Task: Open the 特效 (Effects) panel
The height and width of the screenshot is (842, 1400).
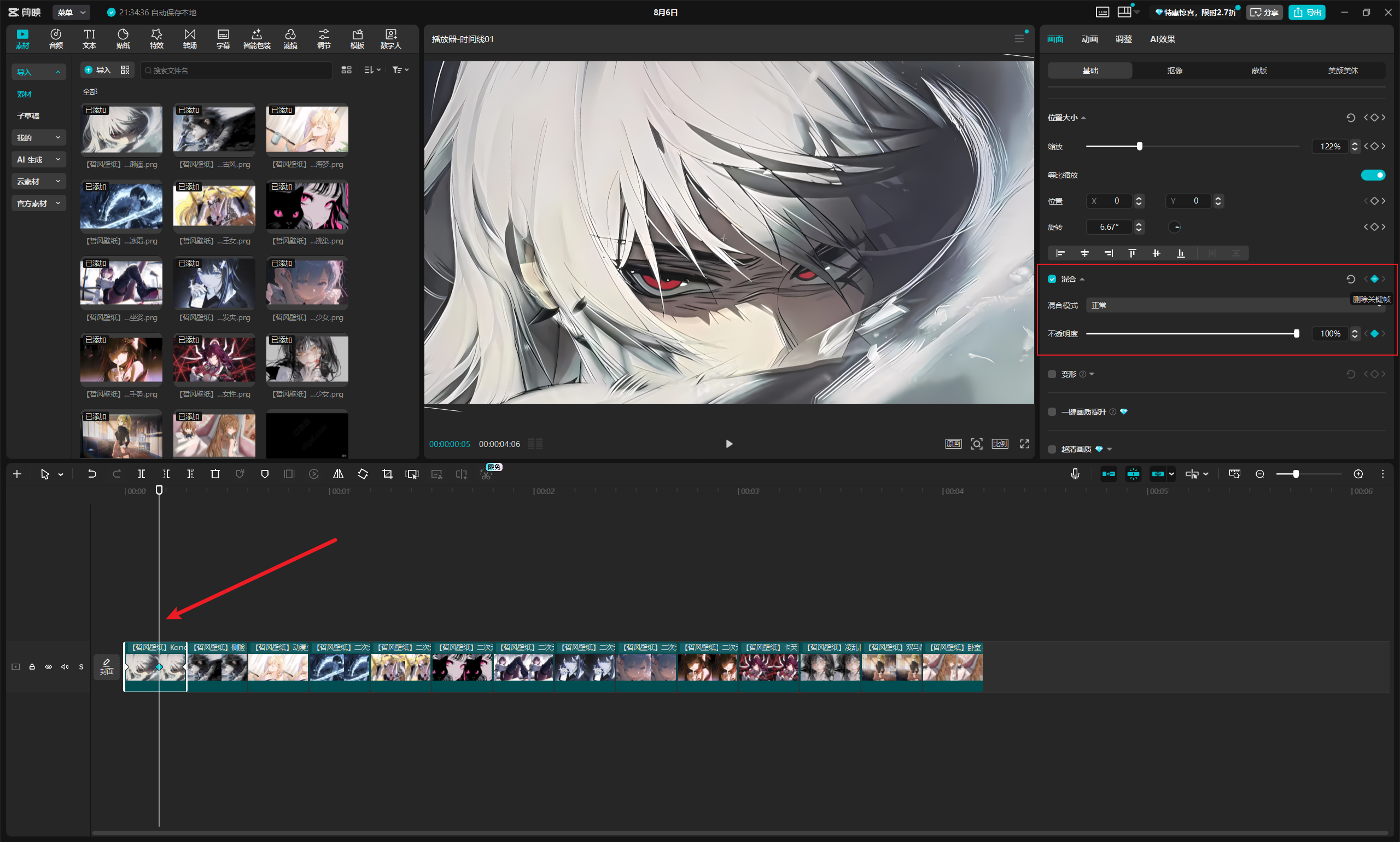Action: click(x=156, y=39)
